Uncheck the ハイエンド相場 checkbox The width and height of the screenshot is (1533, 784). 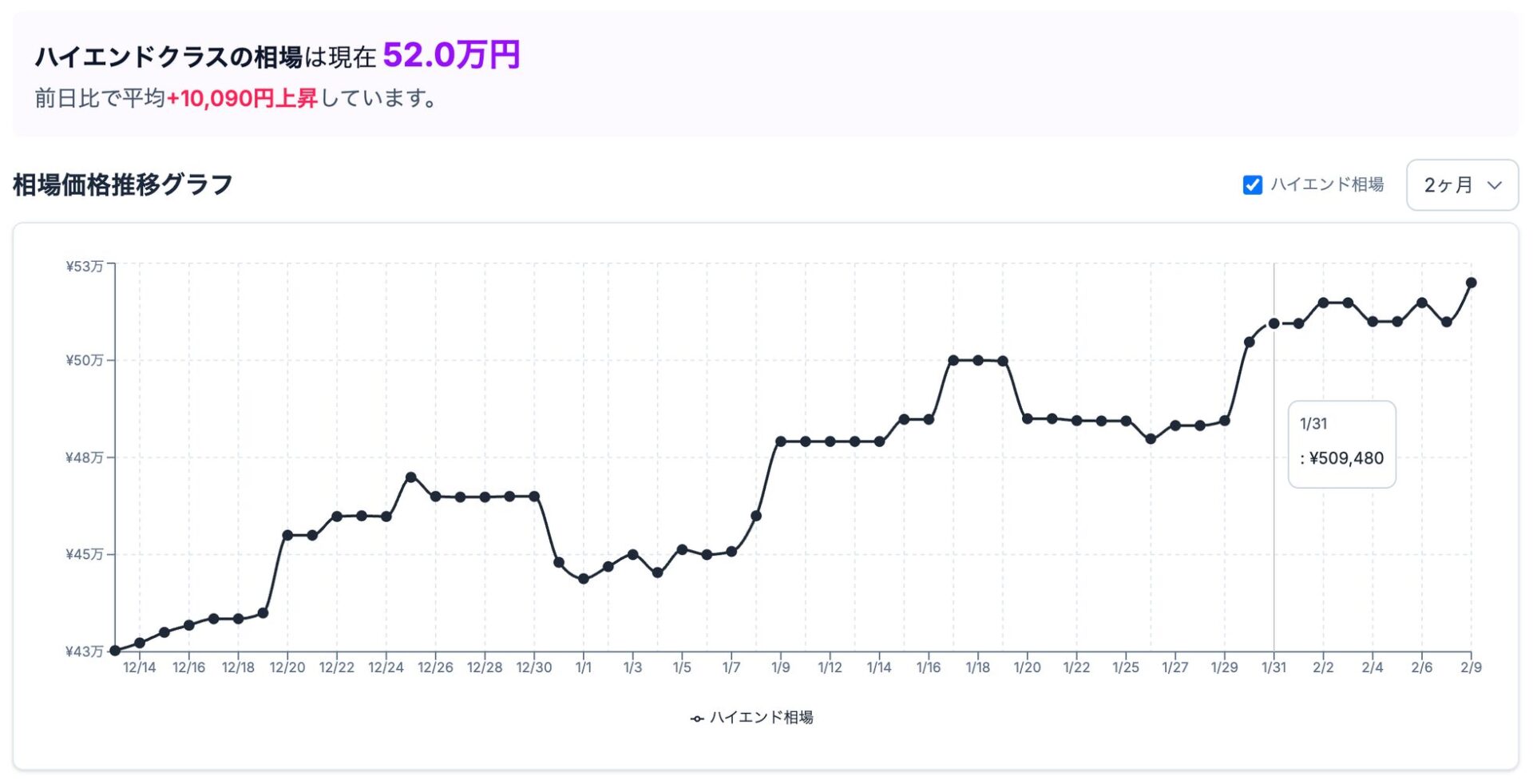(1252, 185)
